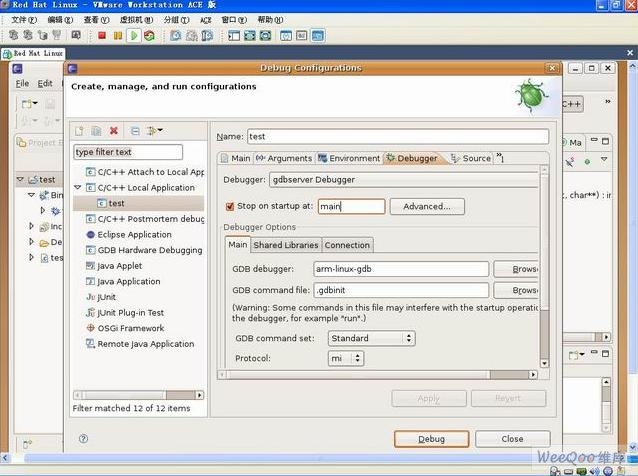
Task: Click the Close button
Action: (512, 439)
